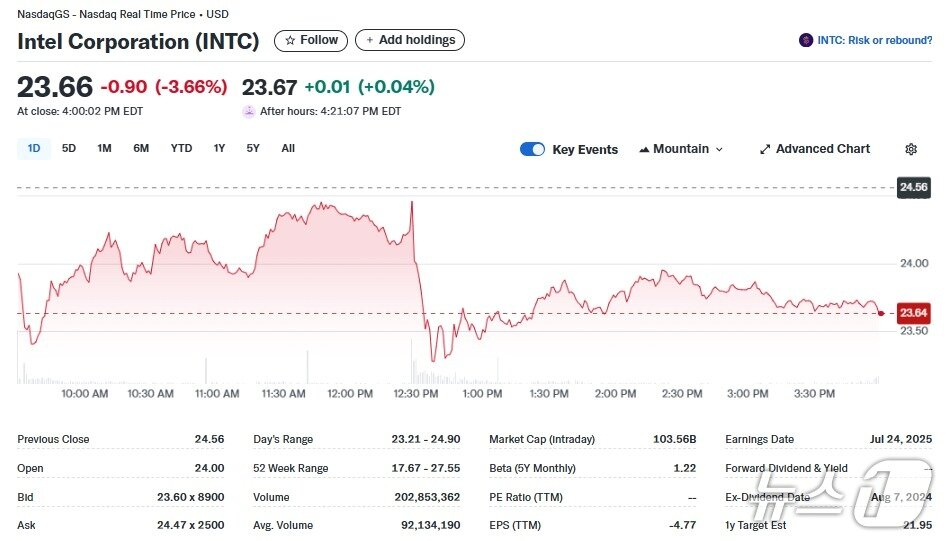Switch to the 5D time range

point(69,148)
